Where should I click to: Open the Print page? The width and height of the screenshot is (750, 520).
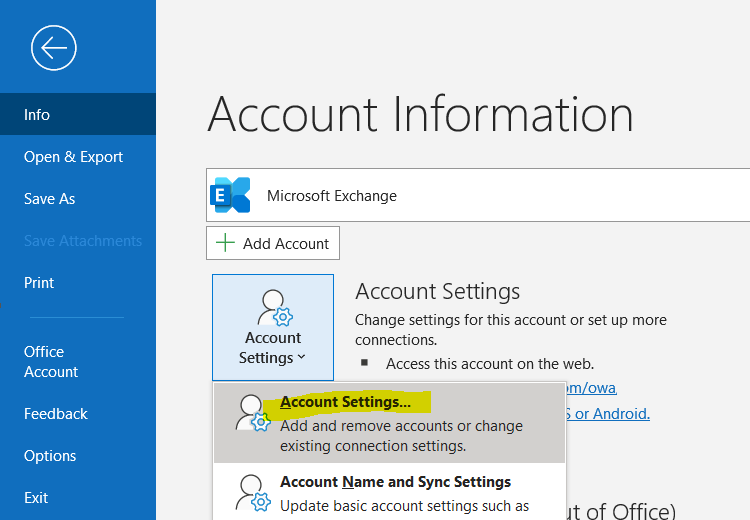point(78,282)
